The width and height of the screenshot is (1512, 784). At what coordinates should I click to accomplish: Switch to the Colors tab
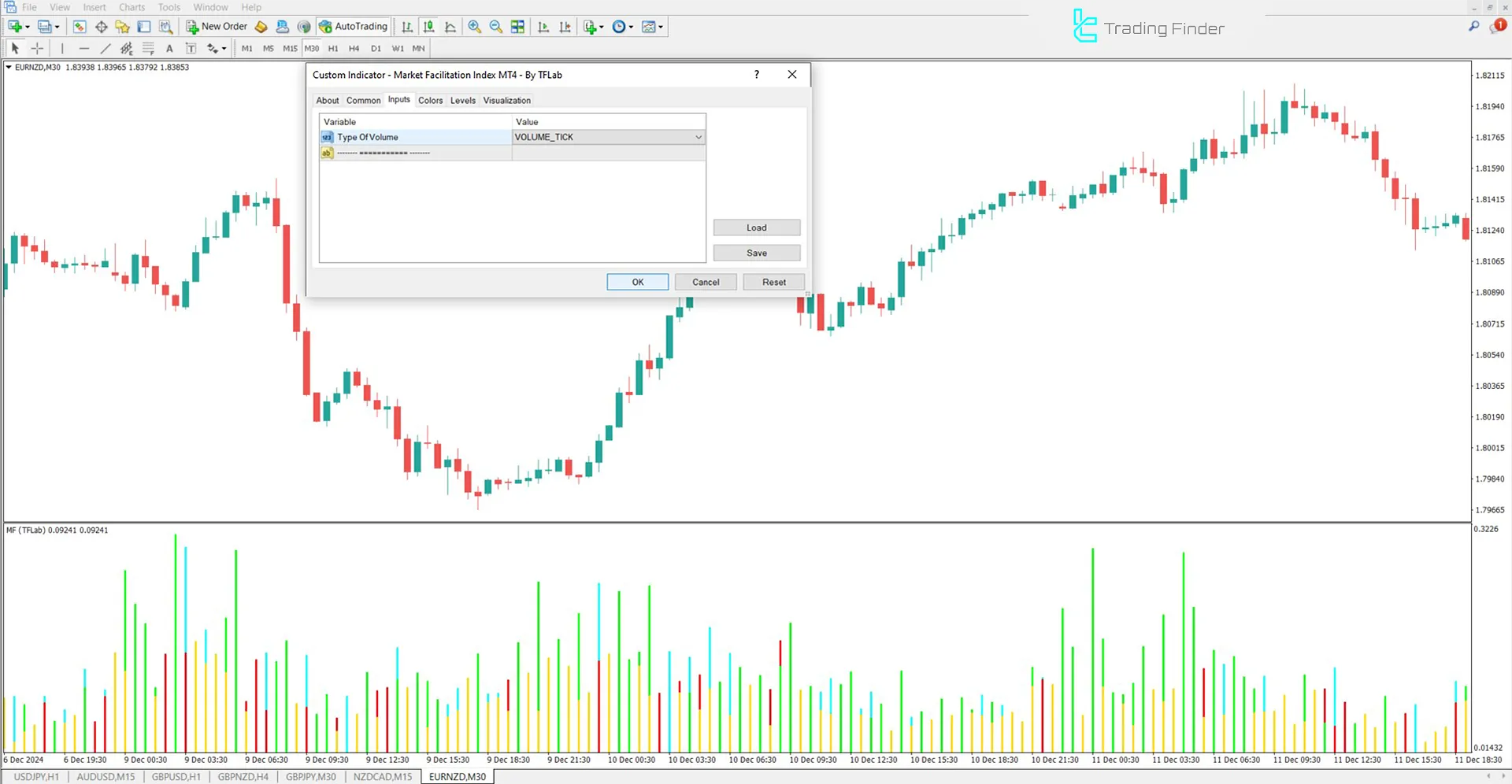[430, 100]
